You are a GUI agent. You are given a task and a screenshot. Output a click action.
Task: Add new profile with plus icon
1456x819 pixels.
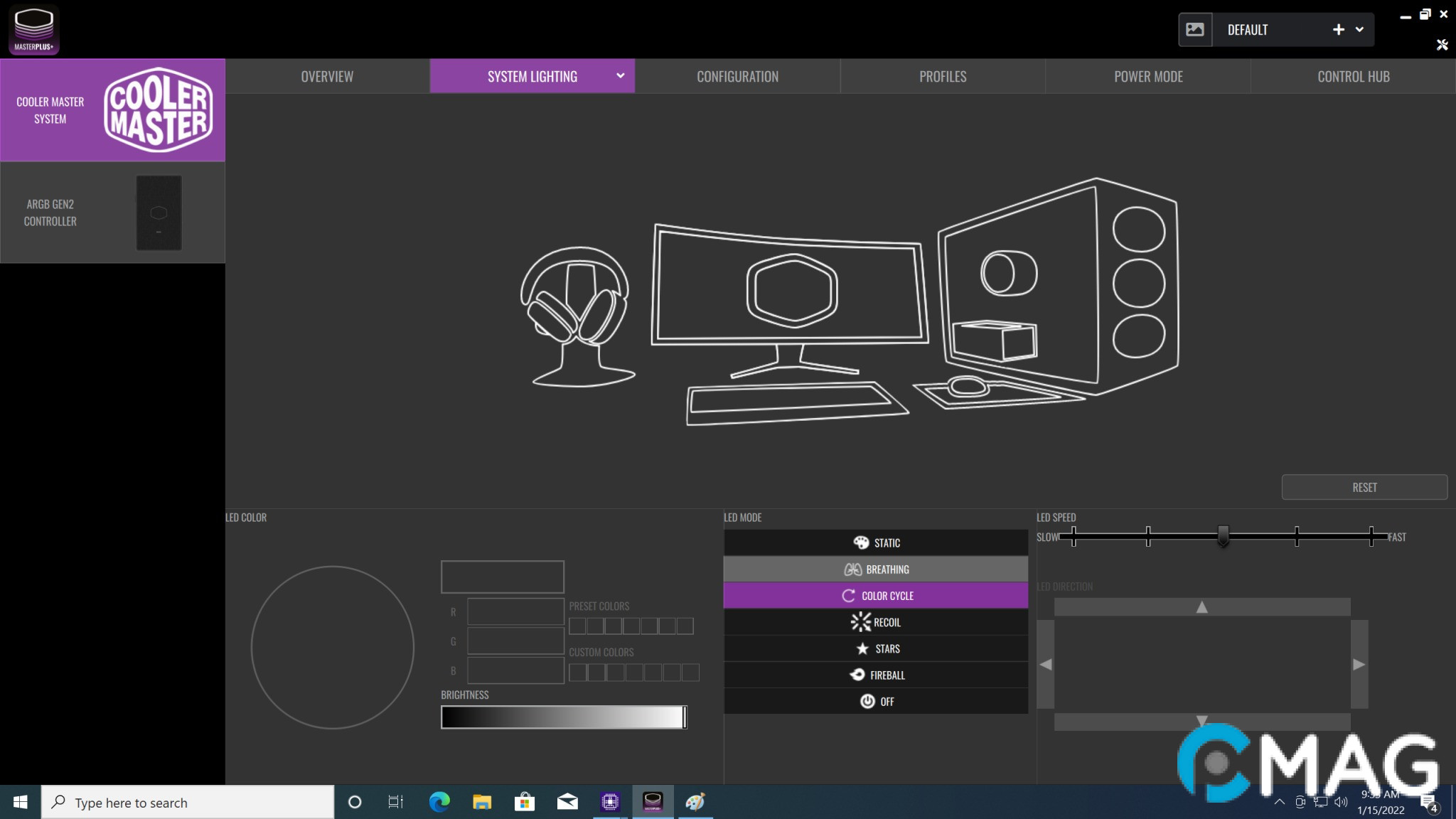pyautogui.click(x=1338, y=30)
